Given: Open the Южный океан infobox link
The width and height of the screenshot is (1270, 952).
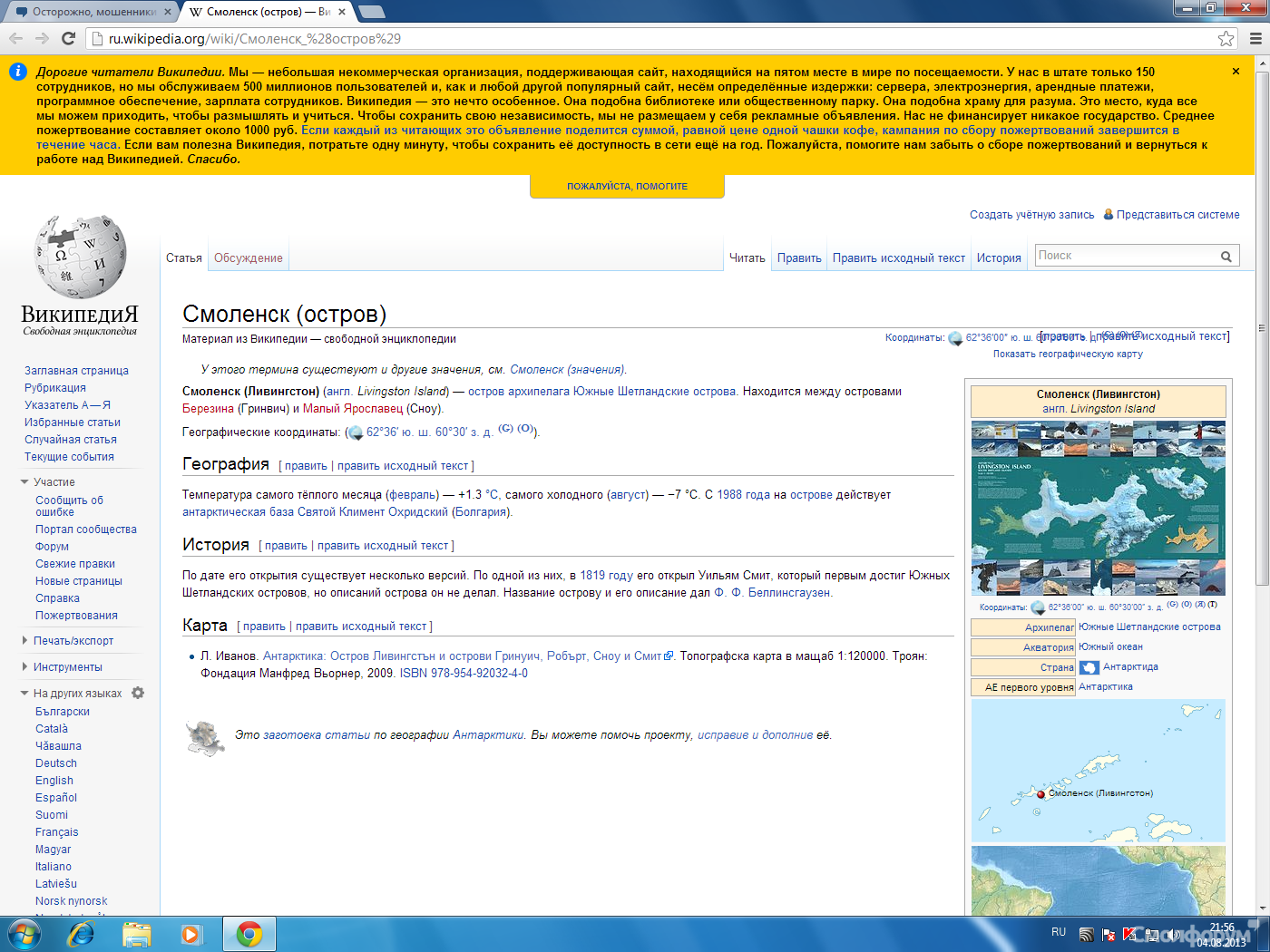Looking at the screenshot, I should (1110, 647).
